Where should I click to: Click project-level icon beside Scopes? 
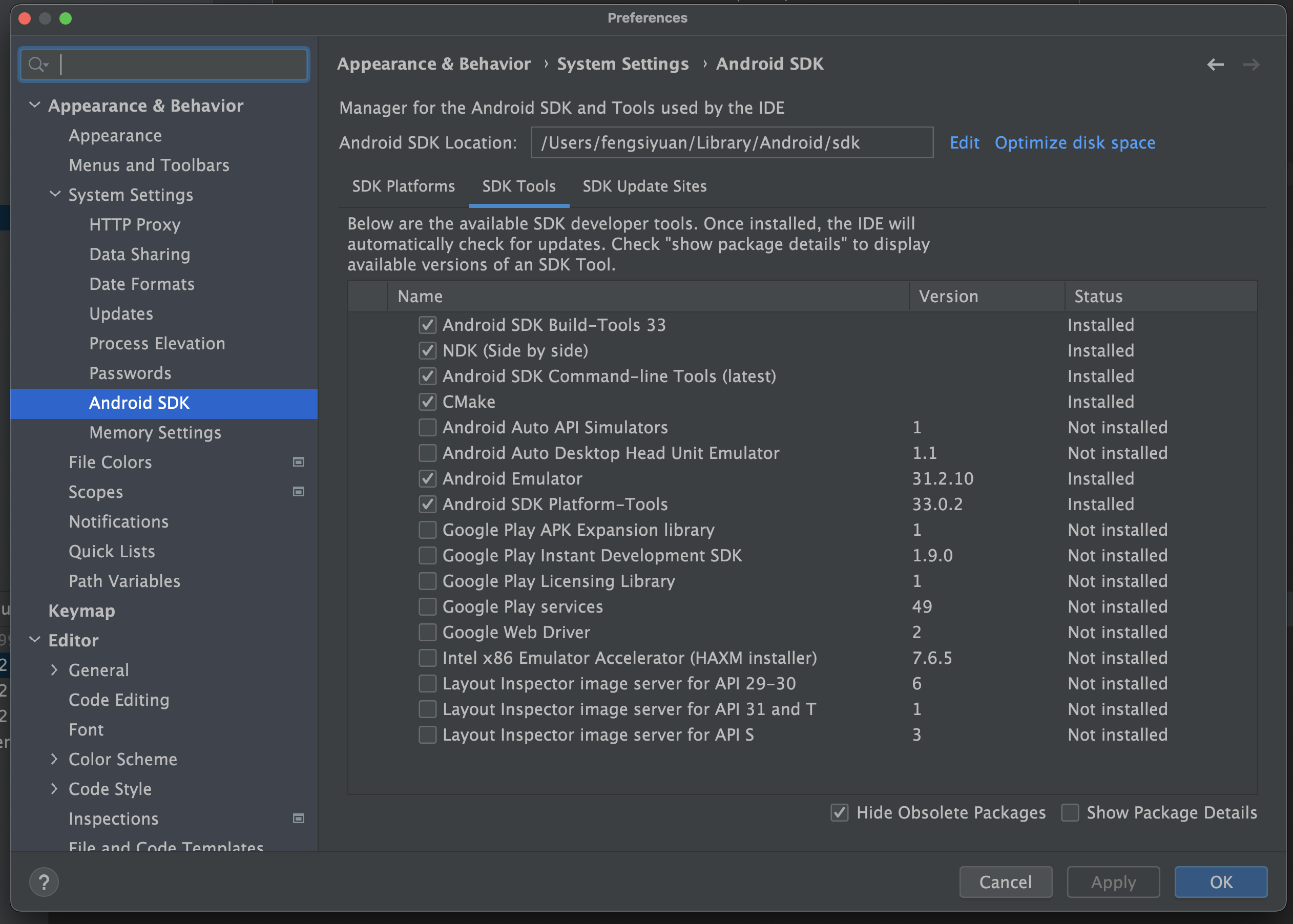pyautogui.click(x=298, y=492)
